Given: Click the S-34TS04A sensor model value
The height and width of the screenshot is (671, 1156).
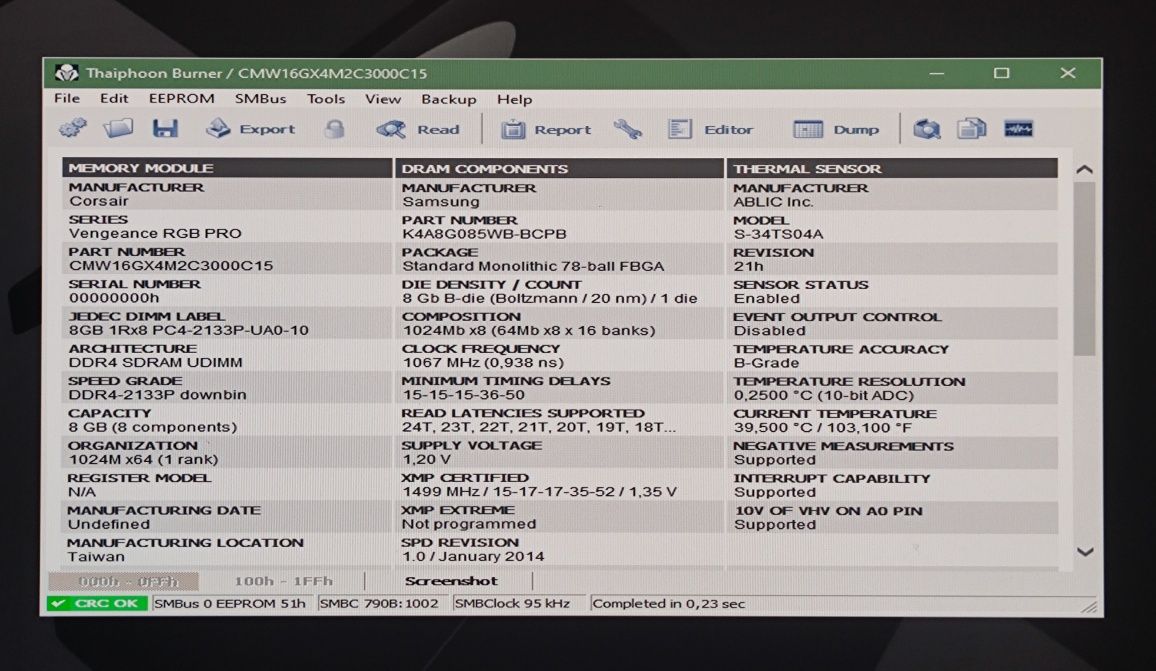Looking at the screenshot, I should [x=778, y=234].
